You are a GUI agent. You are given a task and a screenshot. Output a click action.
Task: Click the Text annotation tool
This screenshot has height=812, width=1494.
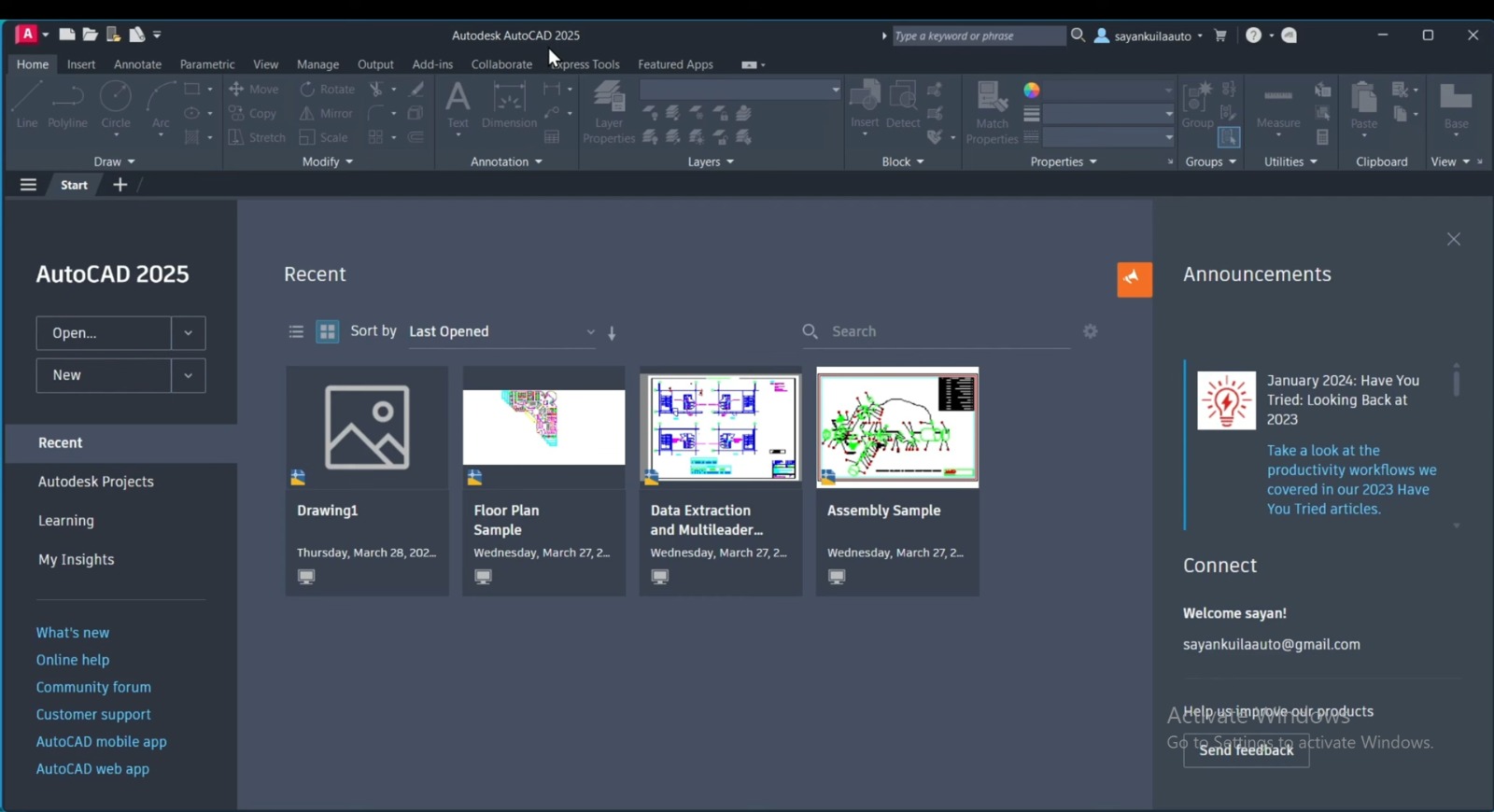tap(458, 105)
